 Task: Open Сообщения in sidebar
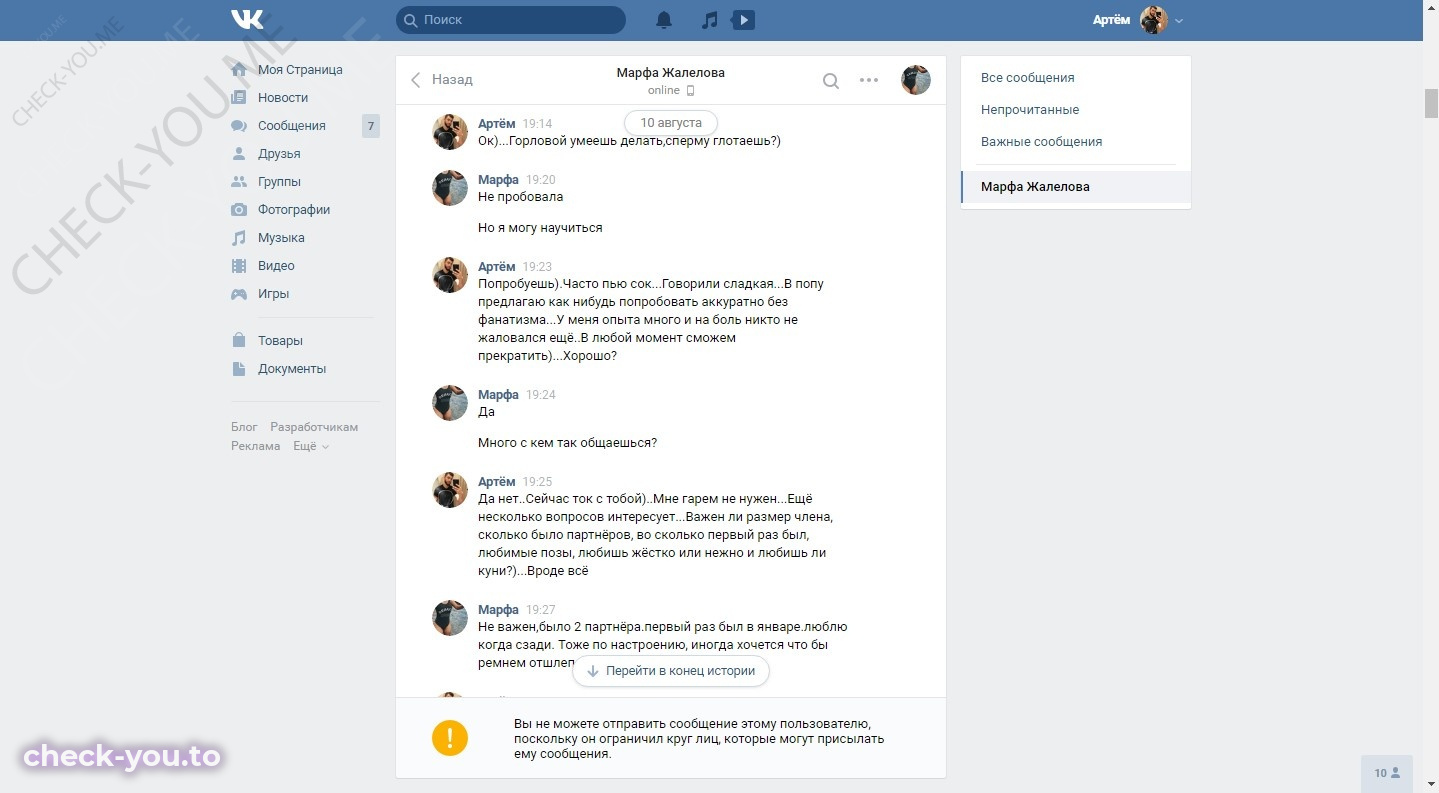292,126
